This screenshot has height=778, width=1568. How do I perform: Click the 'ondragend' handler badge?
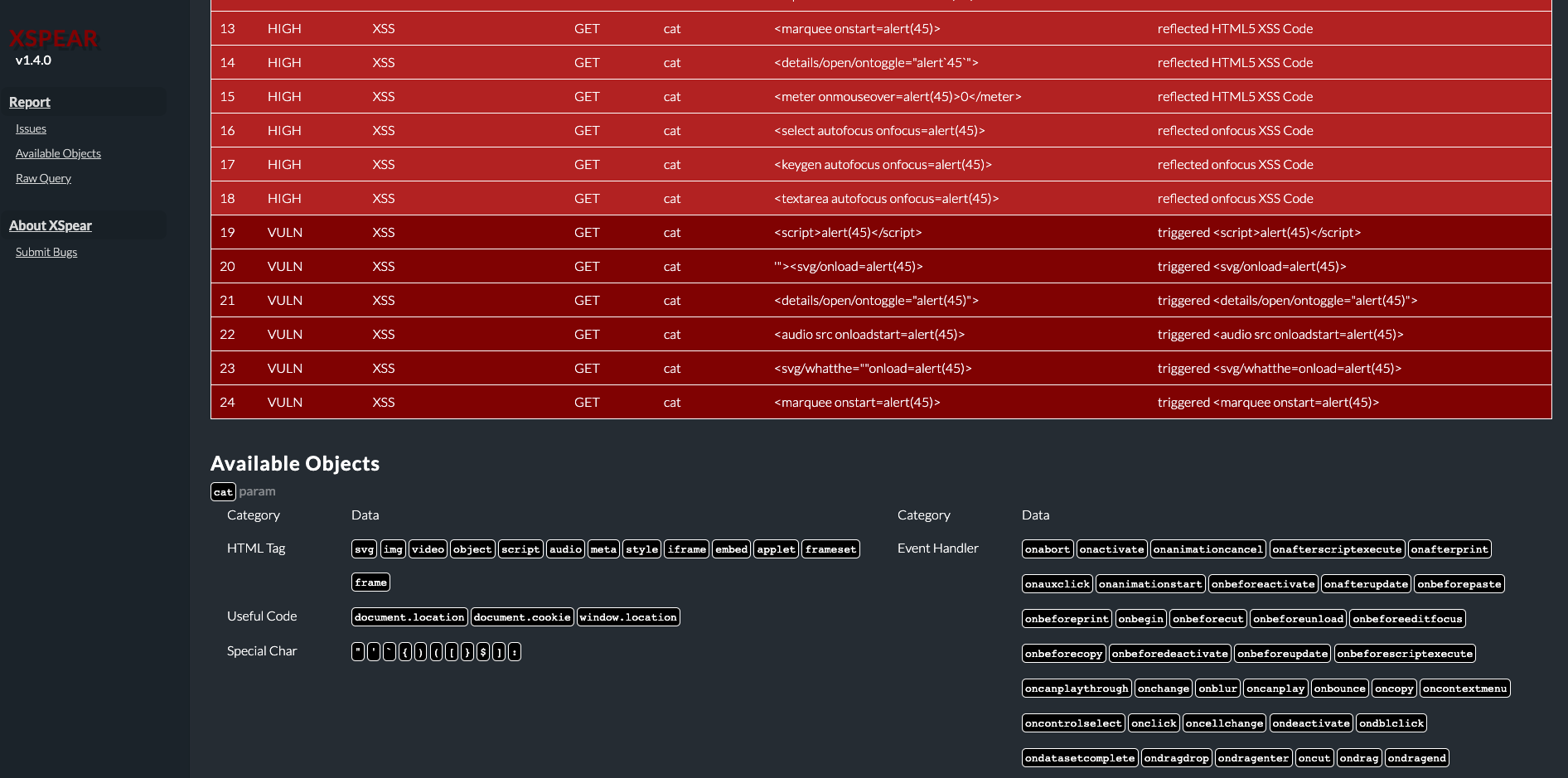tap(1417, 758)
